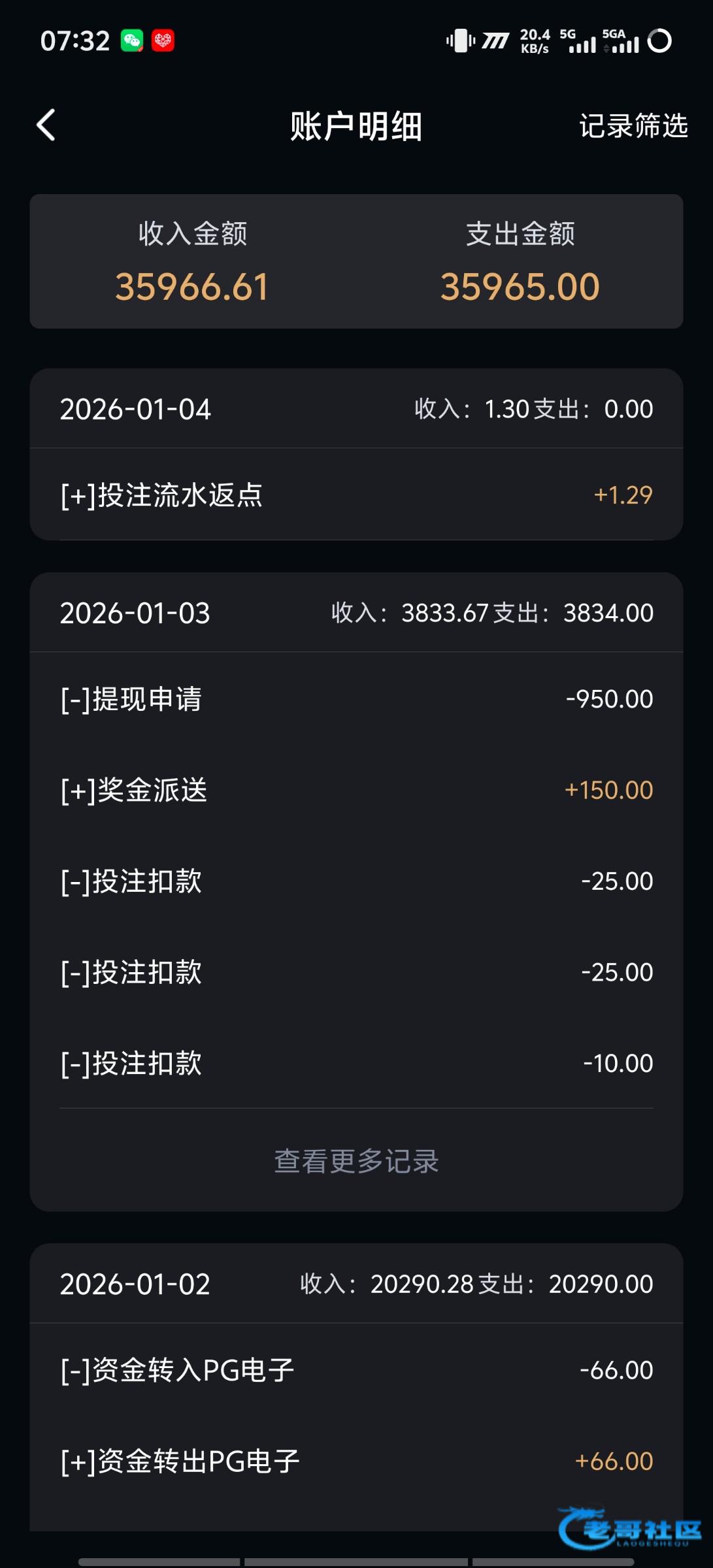Tap the vibrate mode status icon
The height and width of the screenshot is (1568, 713).
461,41
